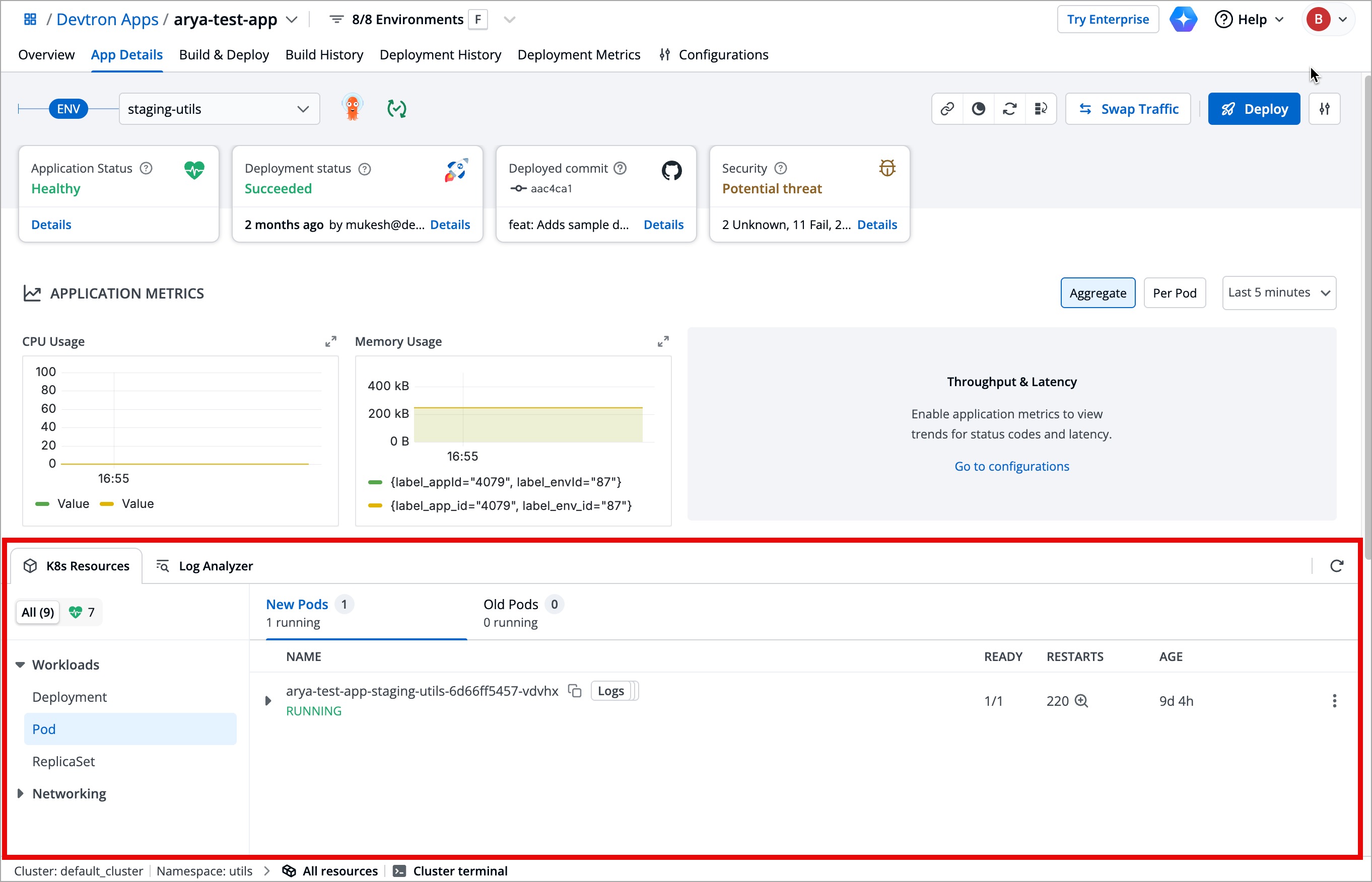The height and width of the screenshot is (882, 1372).
Task: Expand the arya-test-app pod row
Action: point(267,701)
